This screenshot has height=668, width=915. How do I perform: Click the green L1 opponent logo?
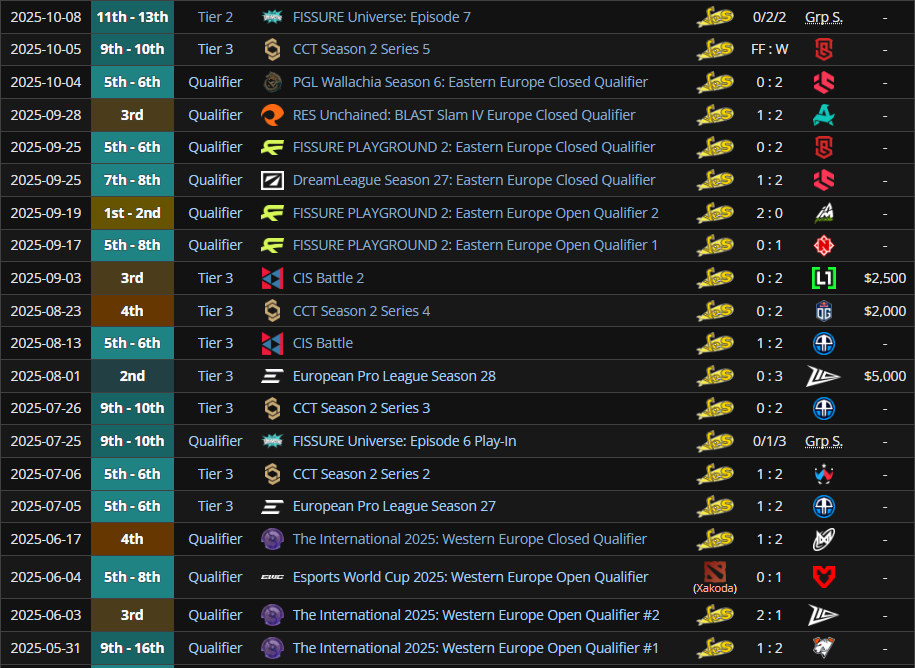[823, 278]
